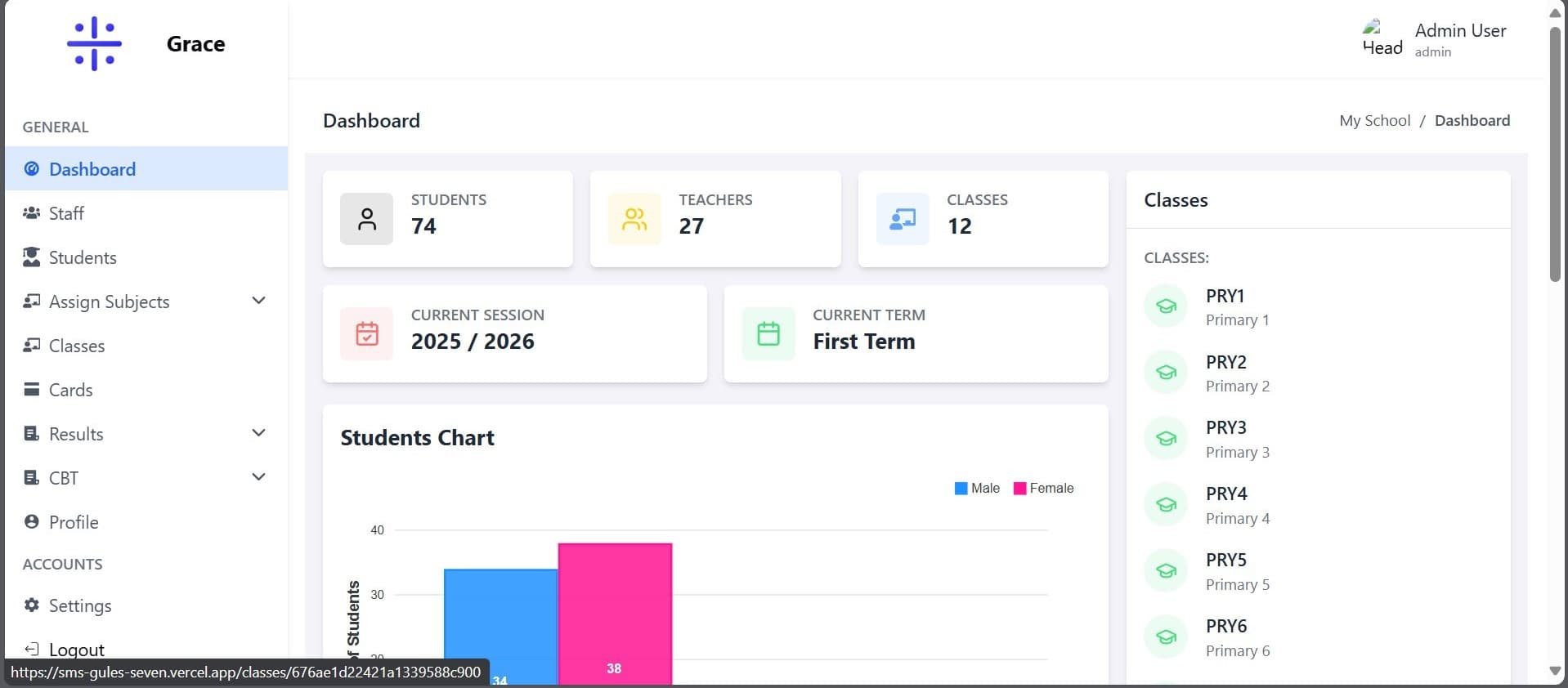Click the PRY4 graduation cap icon
This screenshot has width=1568, height=688.
coord(1166,505)
